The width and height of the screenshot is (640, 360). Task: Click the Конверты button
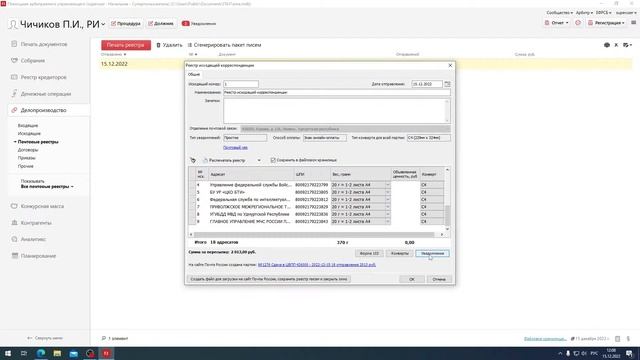click(400, 253)
